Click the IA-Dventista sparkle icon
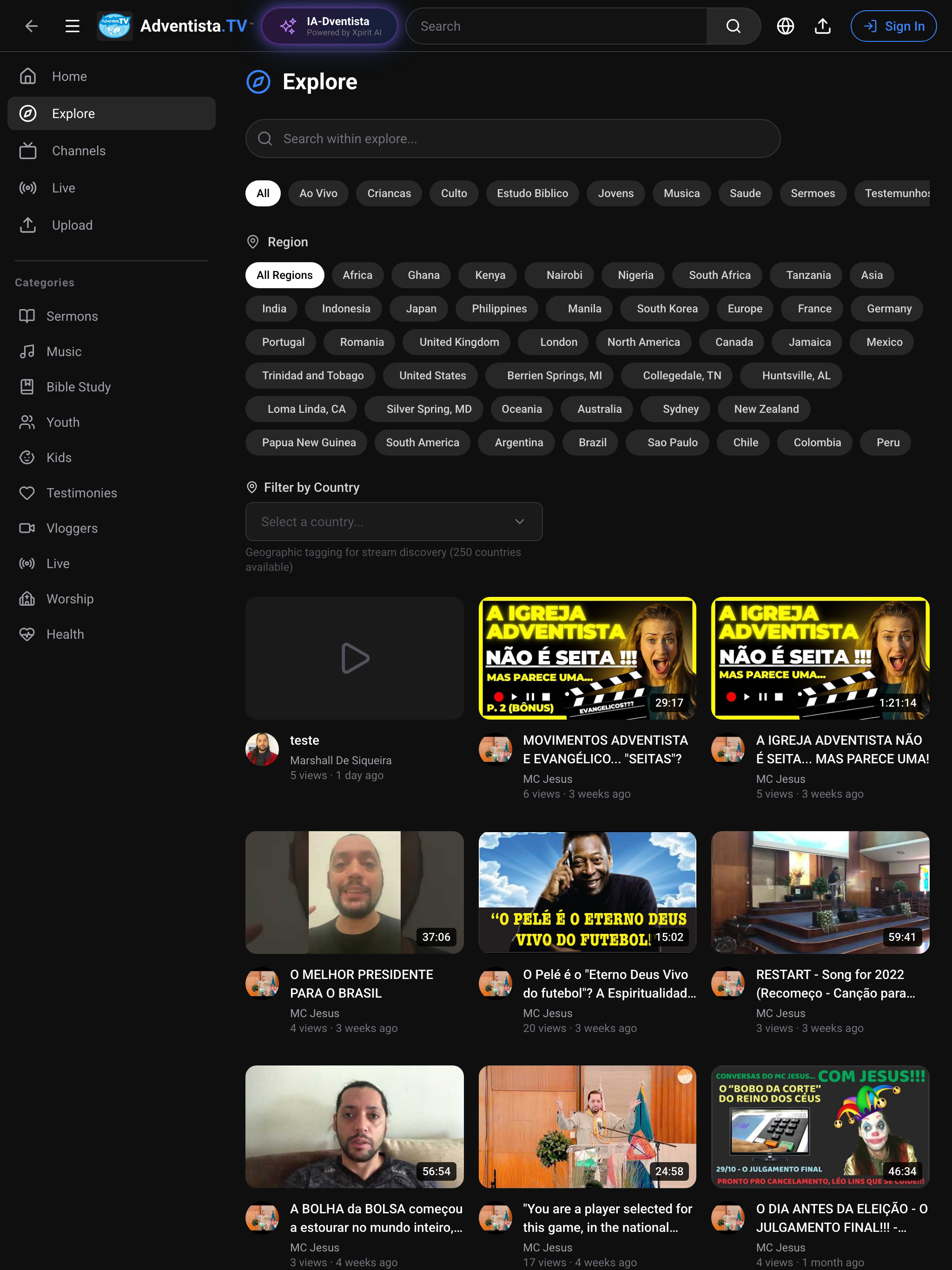952x1270 pixels. (x=288, y=26)
